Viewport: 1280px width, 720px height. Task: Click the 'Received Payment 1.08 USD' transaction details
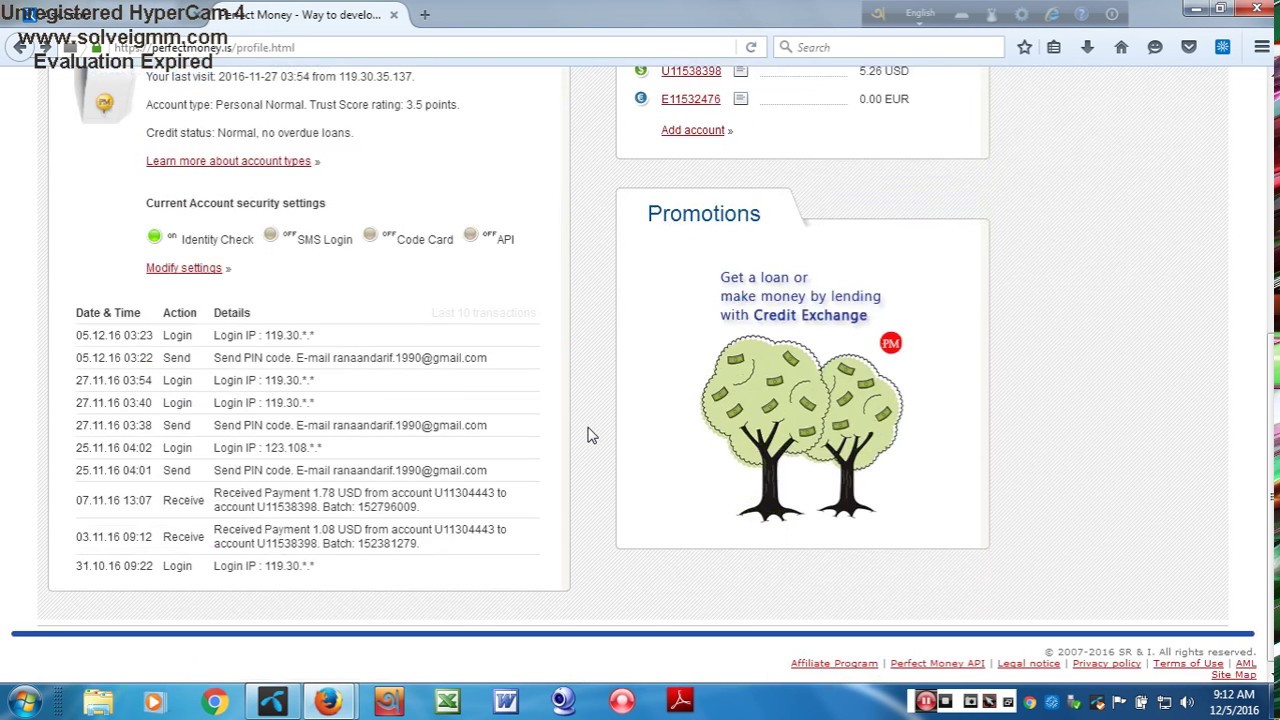pyautogui.click(x=360, y=536)
